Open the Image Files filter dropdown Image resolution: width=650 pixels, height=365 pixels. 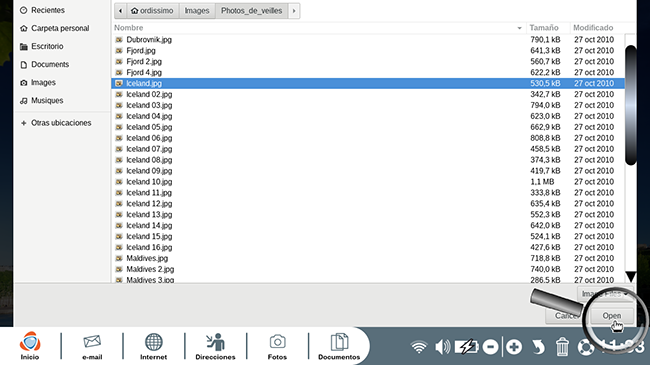tap(605, 294)
